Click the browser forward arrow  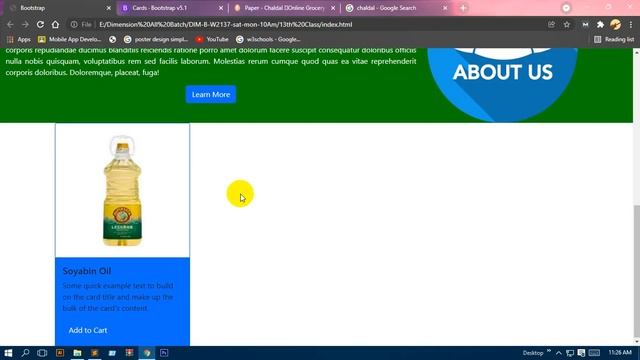(x=25, y=24)
